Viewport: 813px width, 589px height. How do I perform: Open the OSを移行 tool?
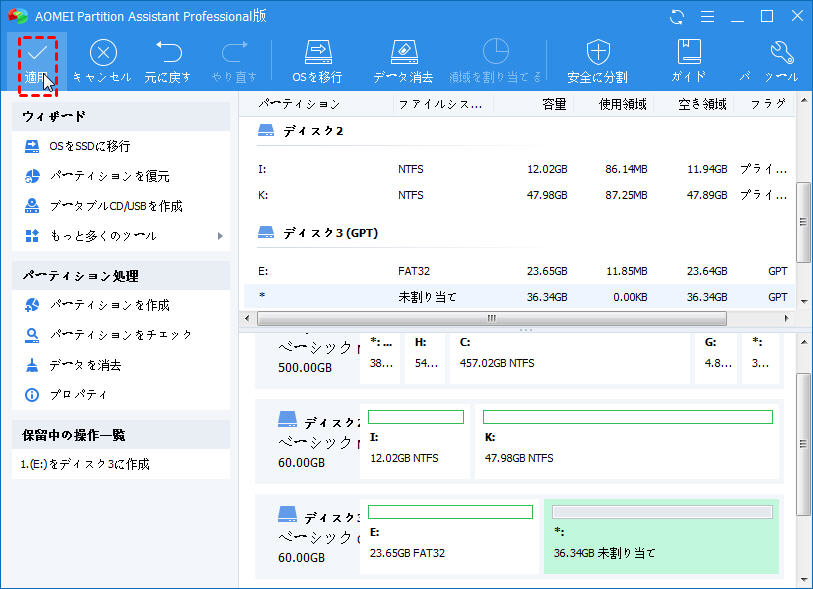pyautogui.click(x=317, y=63)
